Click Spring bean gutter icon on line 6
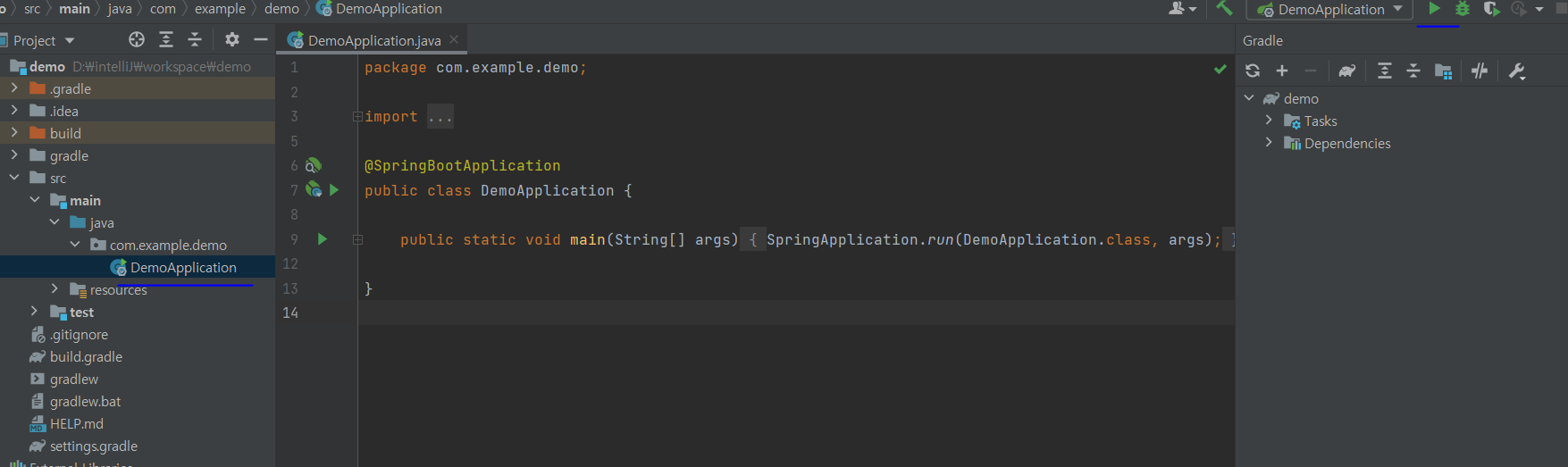Screen dimensions: 1568x467 pyautogui.click(x=313, y=165)
